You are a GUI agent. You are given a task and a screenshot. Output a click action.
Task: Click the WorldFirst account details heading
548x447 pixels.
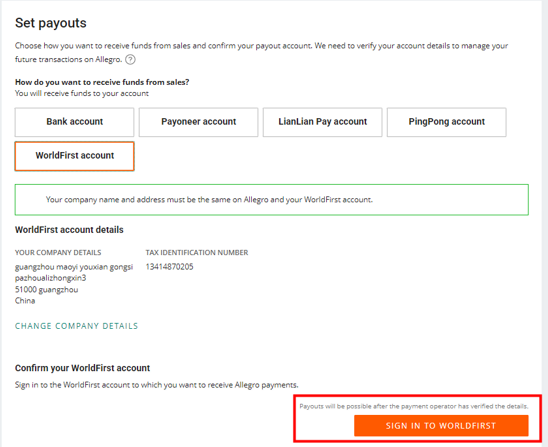coord(69,230)
